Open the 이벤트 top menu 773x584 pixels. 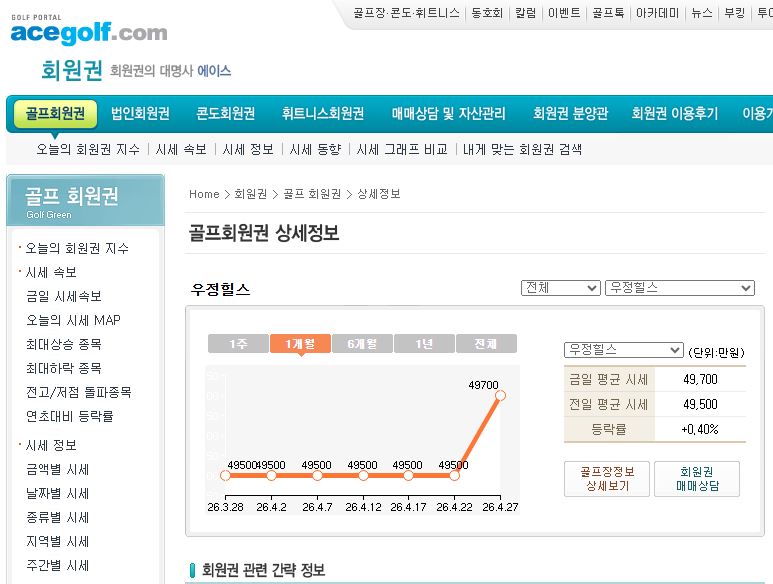(564, 13)
